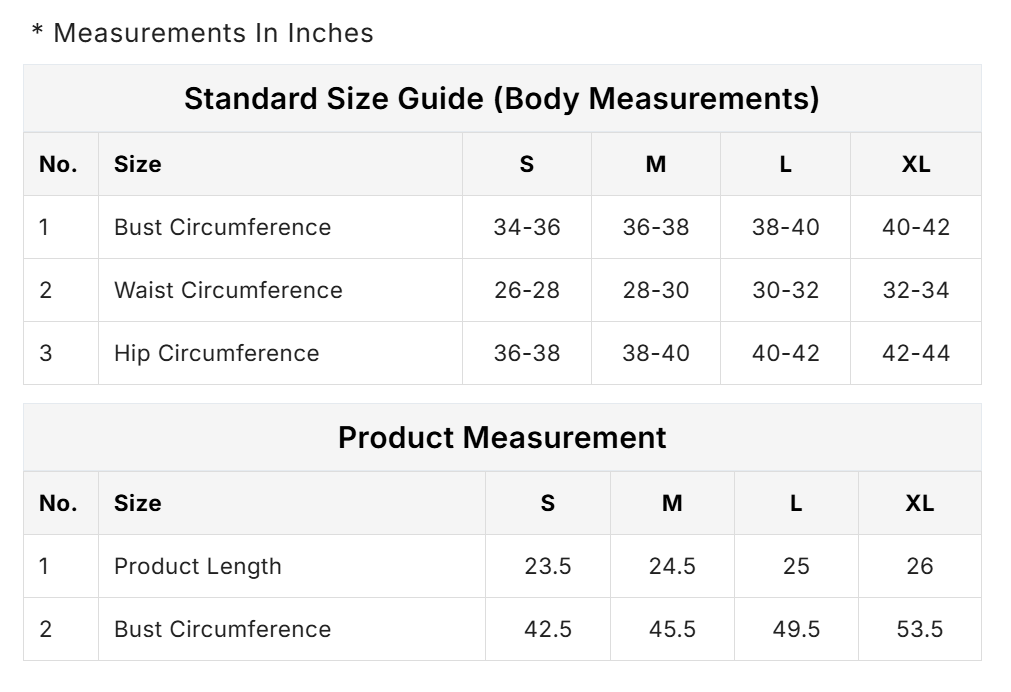Click waist value 32-34 for XL

(x=916, y=290)
